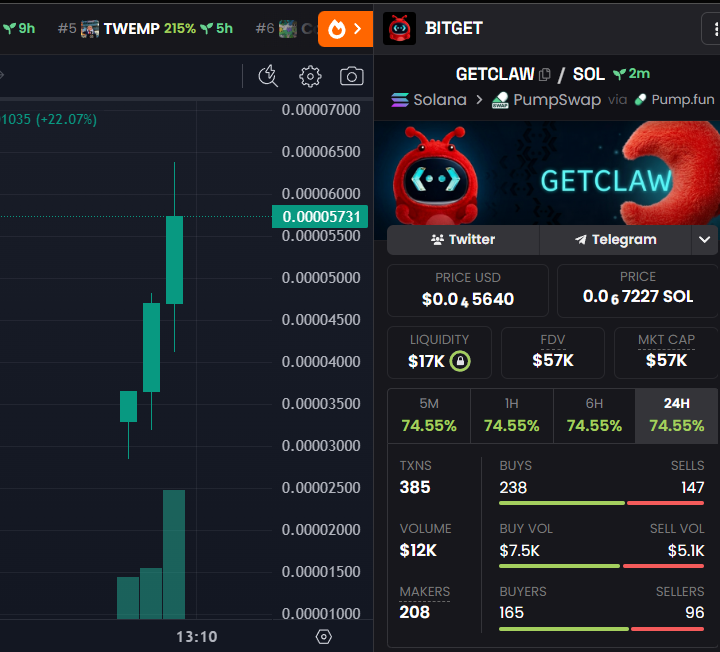The height and width of the screenshot is (652, 720).
Task: Click the Solana chain icon
Action: coord(400,100)
